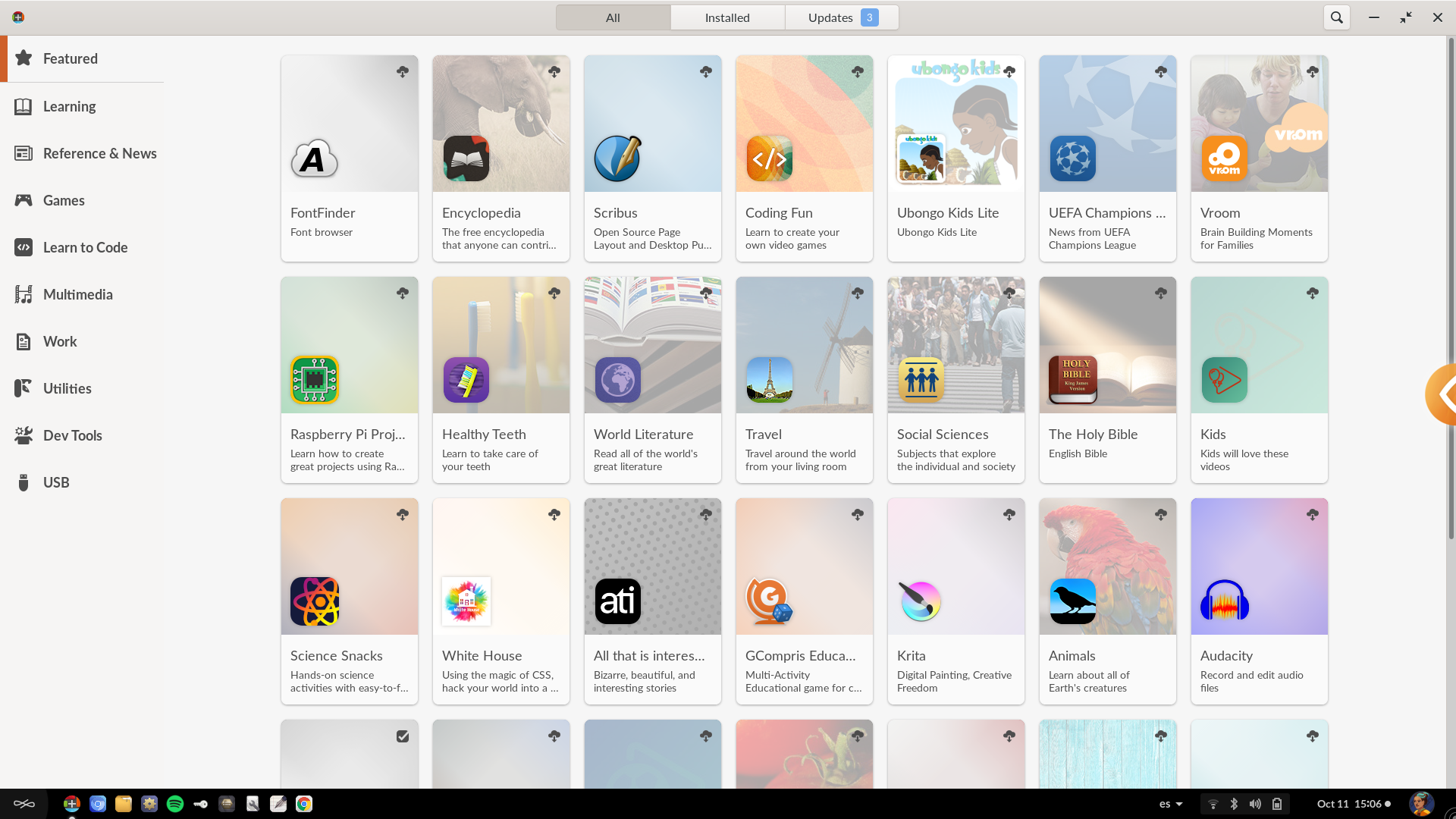Screen dimensions: 1456x819
Task: Select the Learning category
Action: click(82, 106)
